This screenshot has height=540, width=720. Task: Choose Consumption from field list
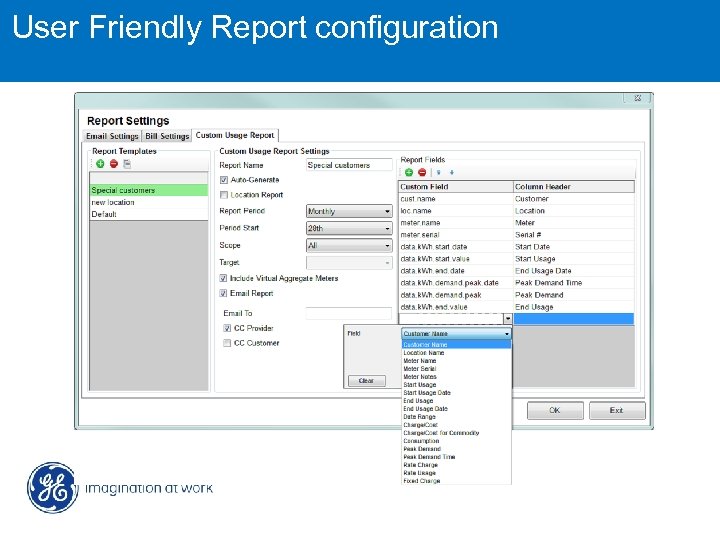point(456,441)
